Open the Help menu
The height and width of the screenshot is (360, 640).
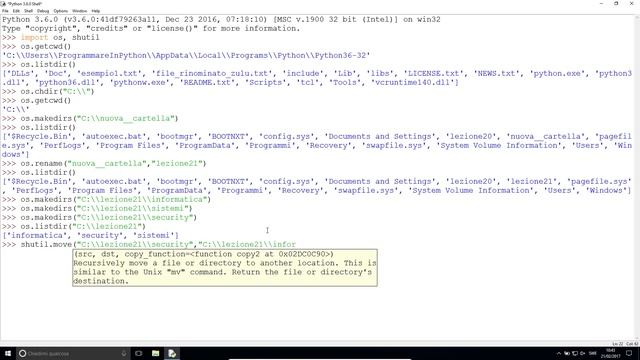[96, 11]
